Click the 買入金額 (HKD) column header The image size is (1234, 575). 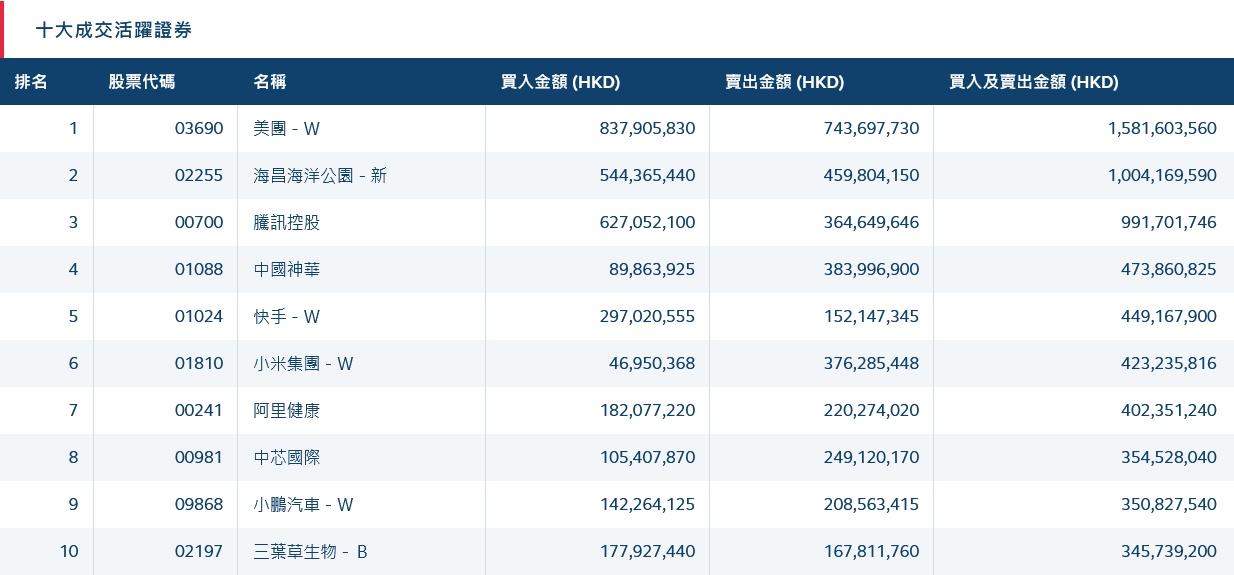[x=560, y=82]
